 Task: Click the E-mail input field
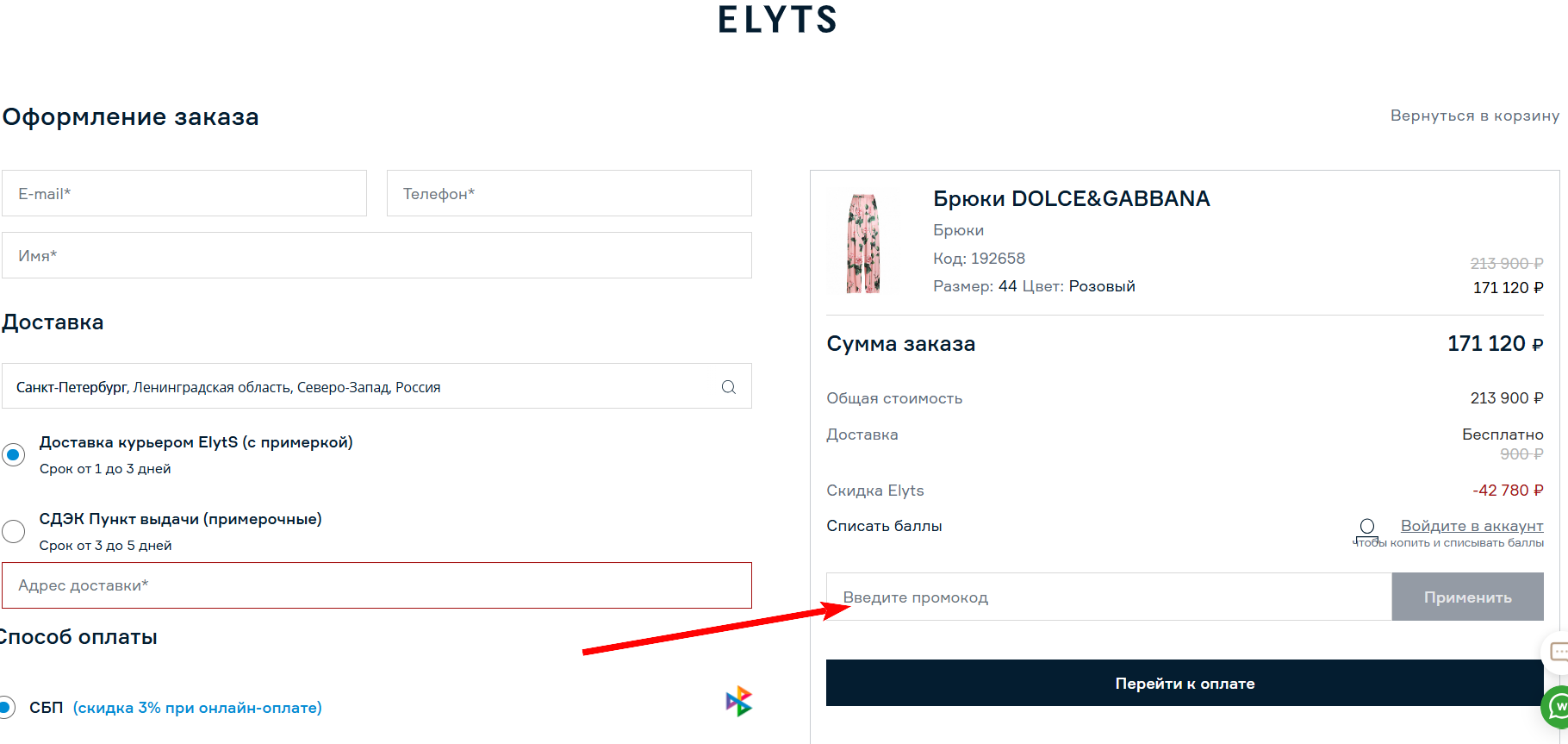pos(184,193)
